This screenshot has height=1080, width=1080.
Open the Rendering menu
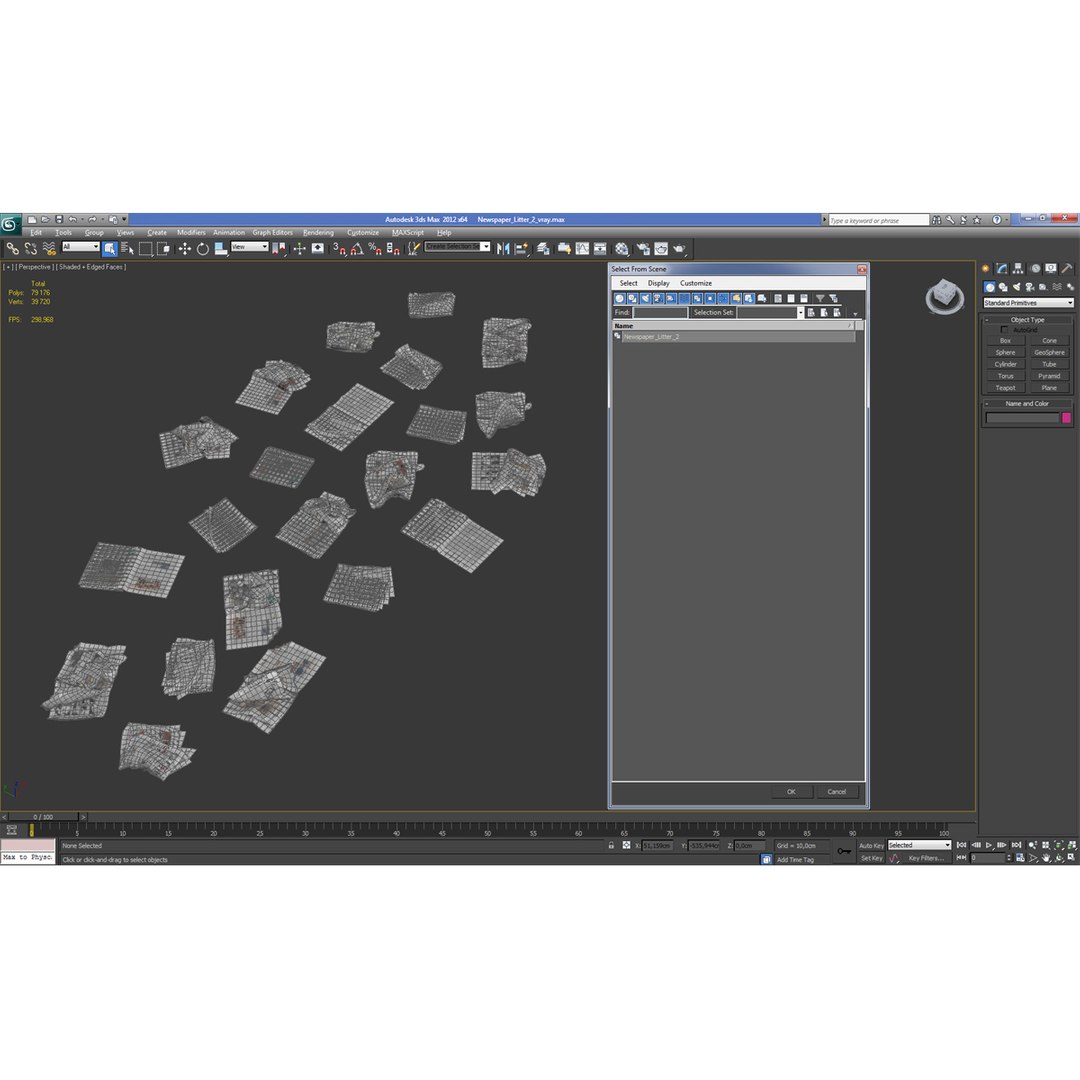[x=318, y=233]
